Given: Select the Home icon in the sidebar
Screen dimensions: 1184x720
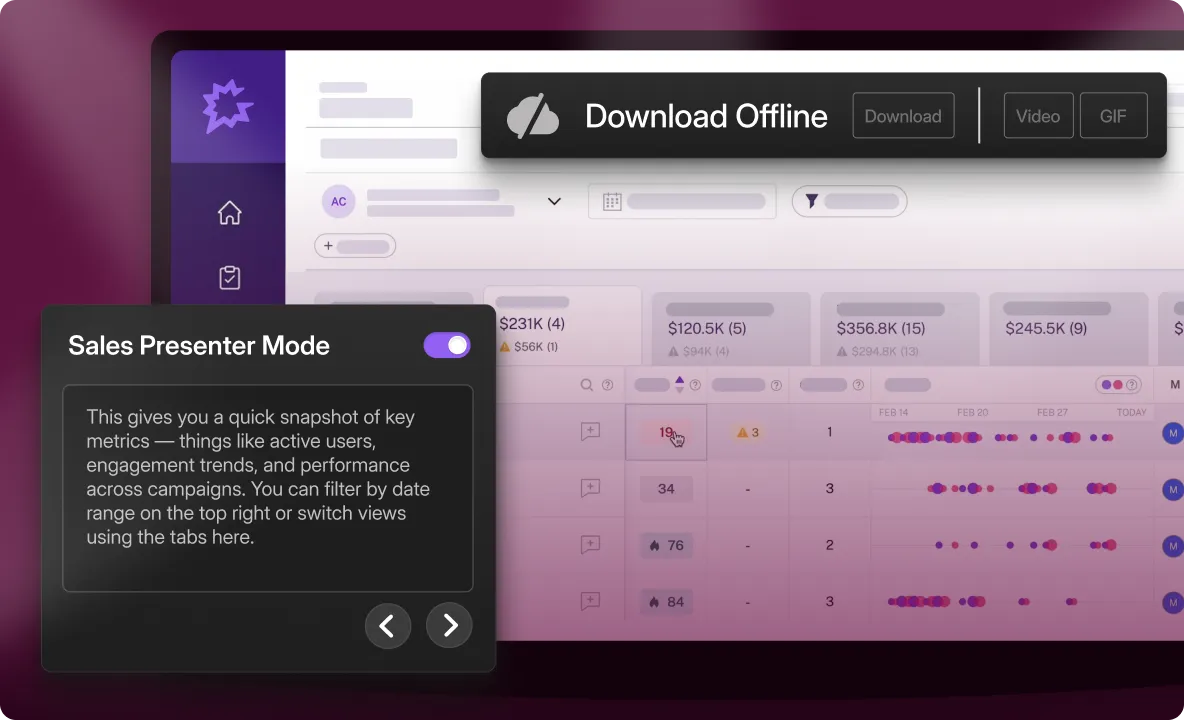Looking at the screenshot, I should click(x=229, y=213).
